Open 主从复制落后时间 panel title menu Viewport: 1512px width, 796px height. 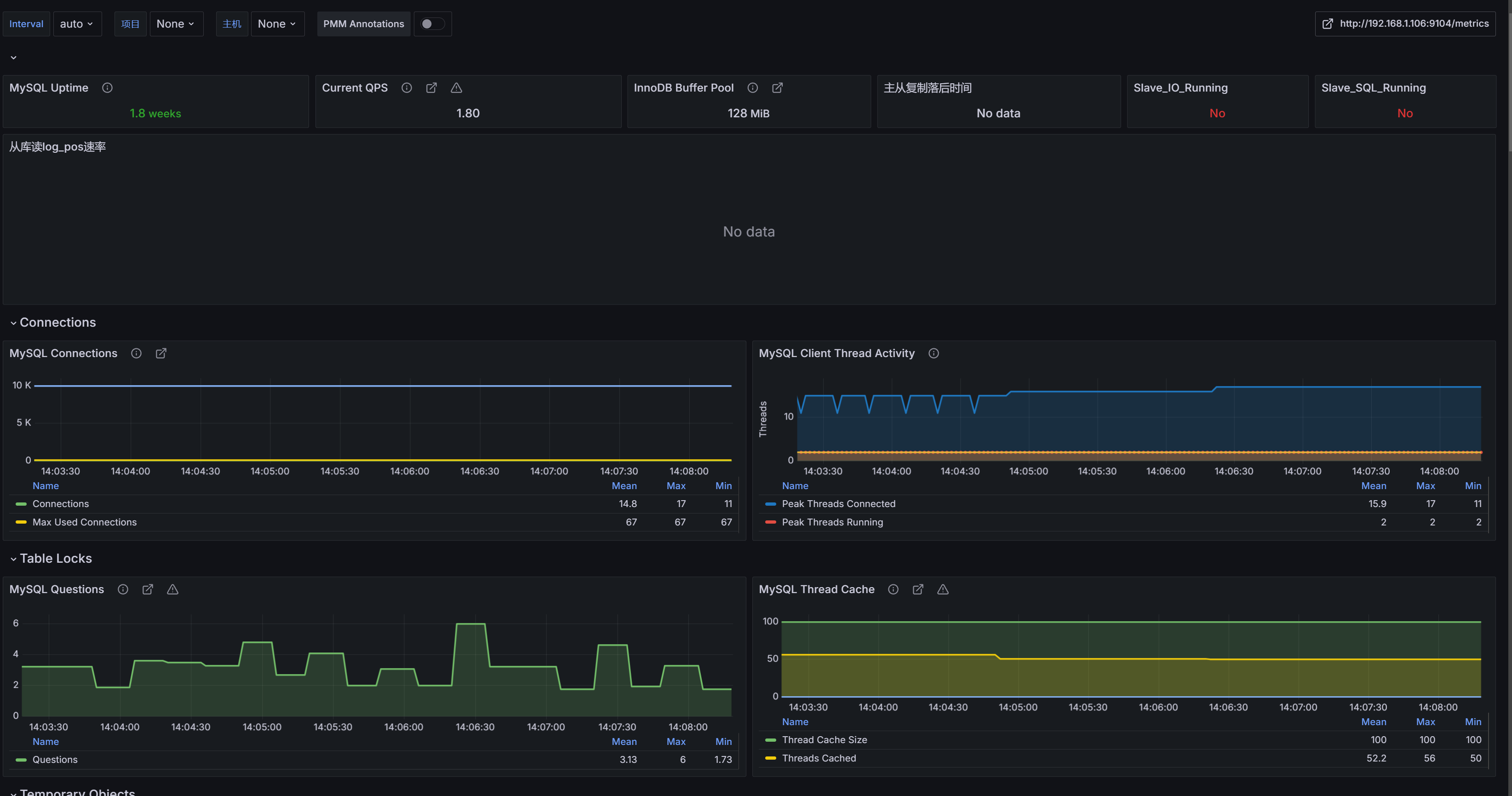coord(928,87)
